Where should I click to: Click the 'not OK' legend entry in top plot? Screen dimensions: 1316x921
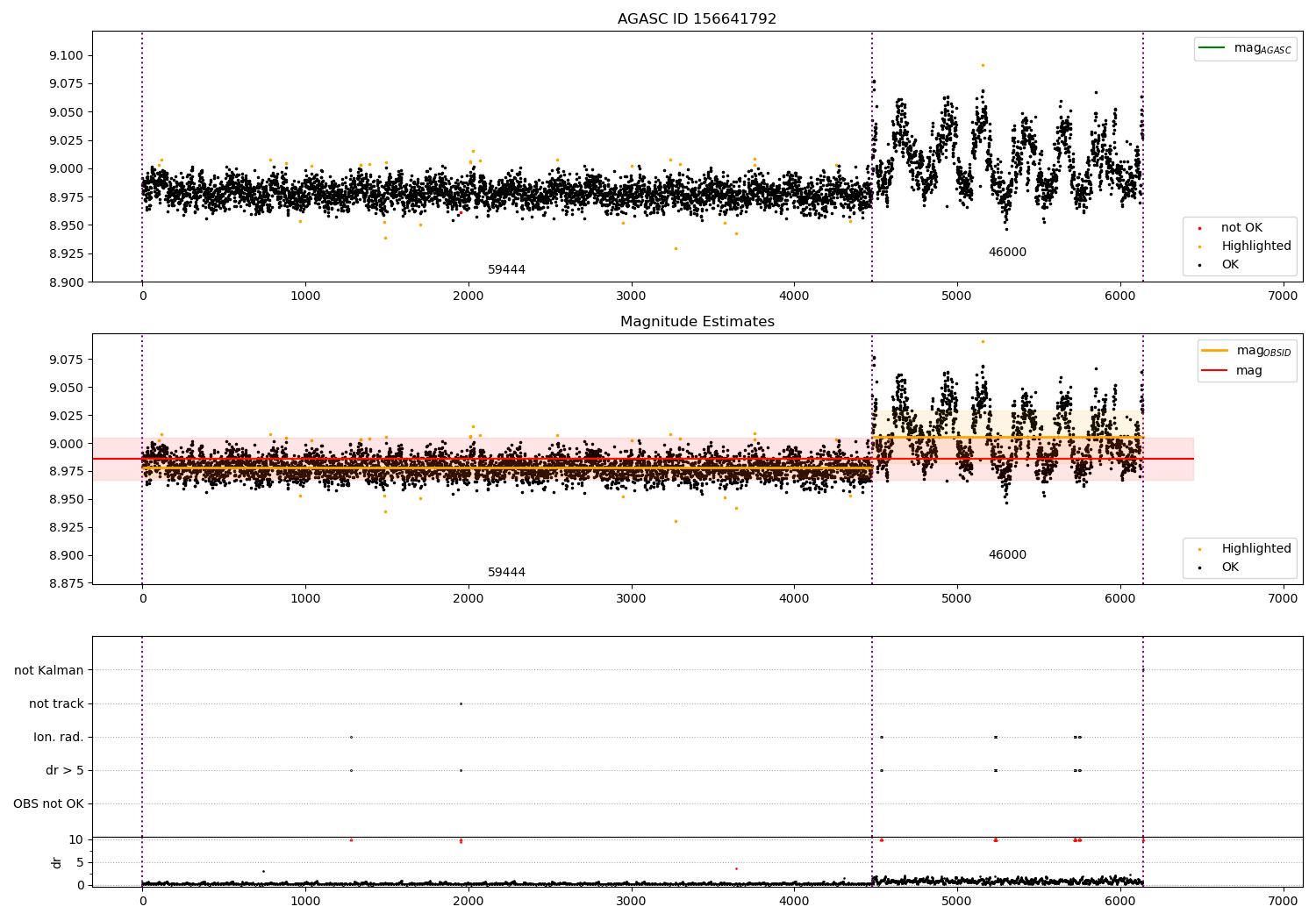[x=1241, y=227]
